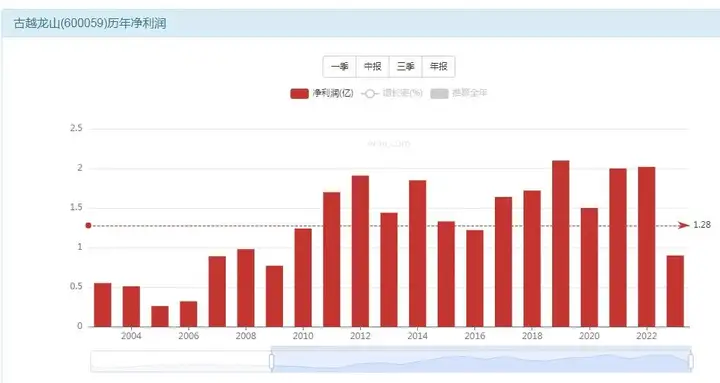This screenshot has width=720, height=383.
Task: Click the 1.28 average line label
Action: click(702, 225)
